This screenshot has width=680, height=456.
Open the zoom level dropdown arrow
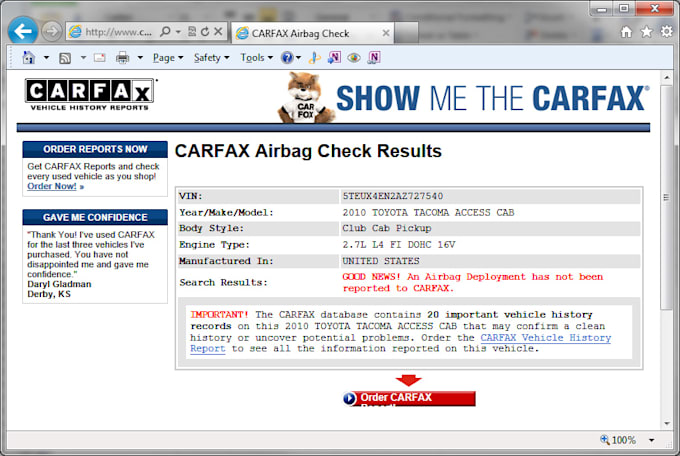[x=651, y=440]
